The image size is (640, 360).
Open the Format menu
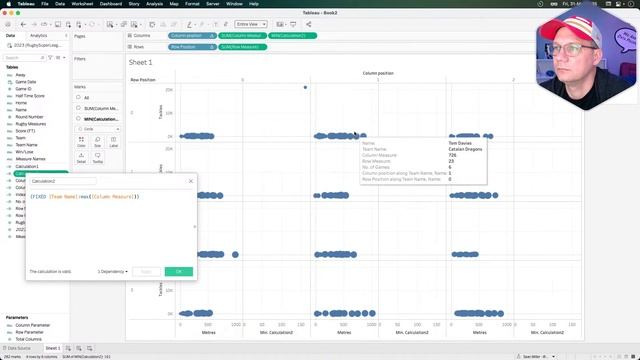point(192,4)
